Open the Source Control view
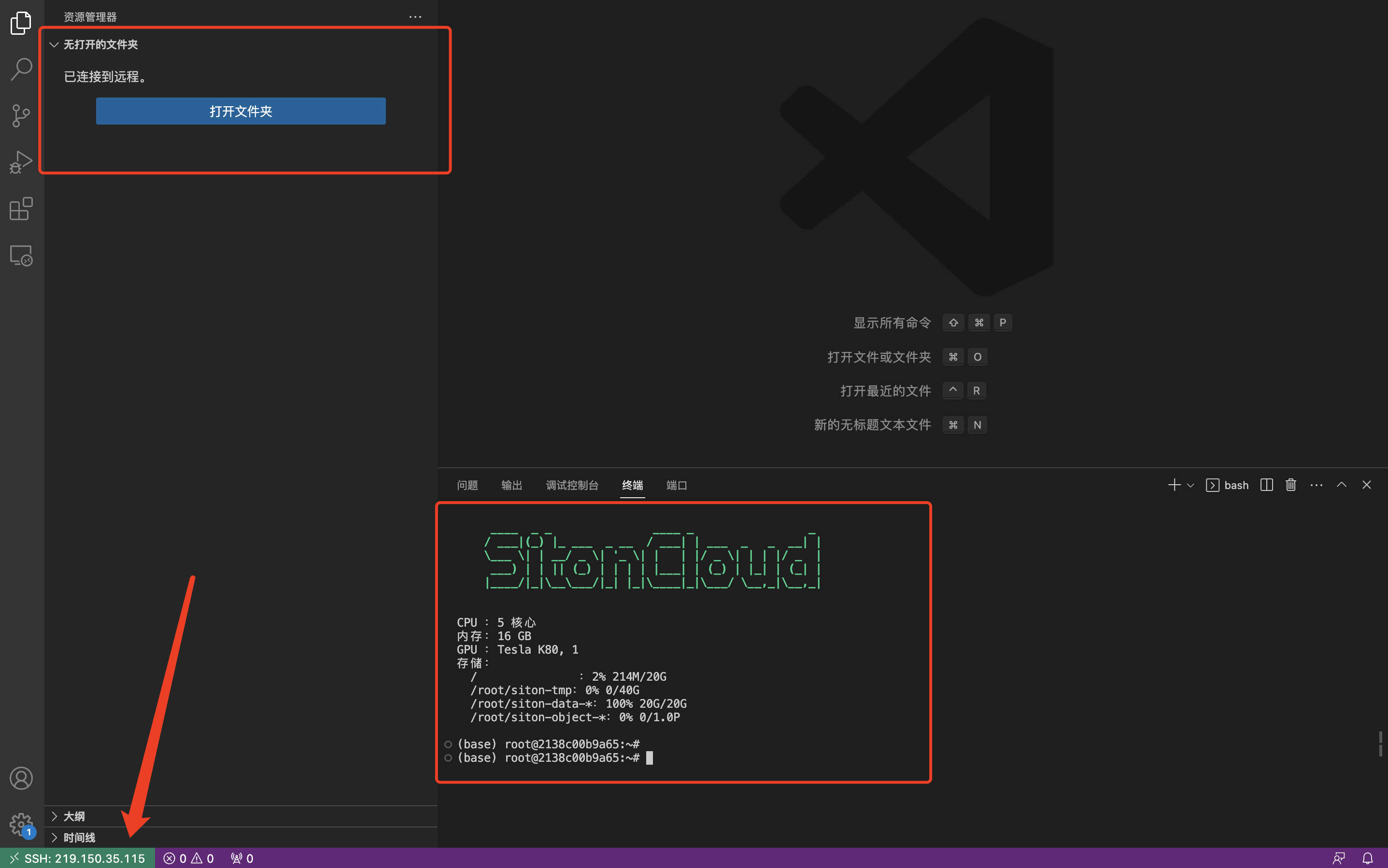The image size is (1388, 868). point(21,115)
